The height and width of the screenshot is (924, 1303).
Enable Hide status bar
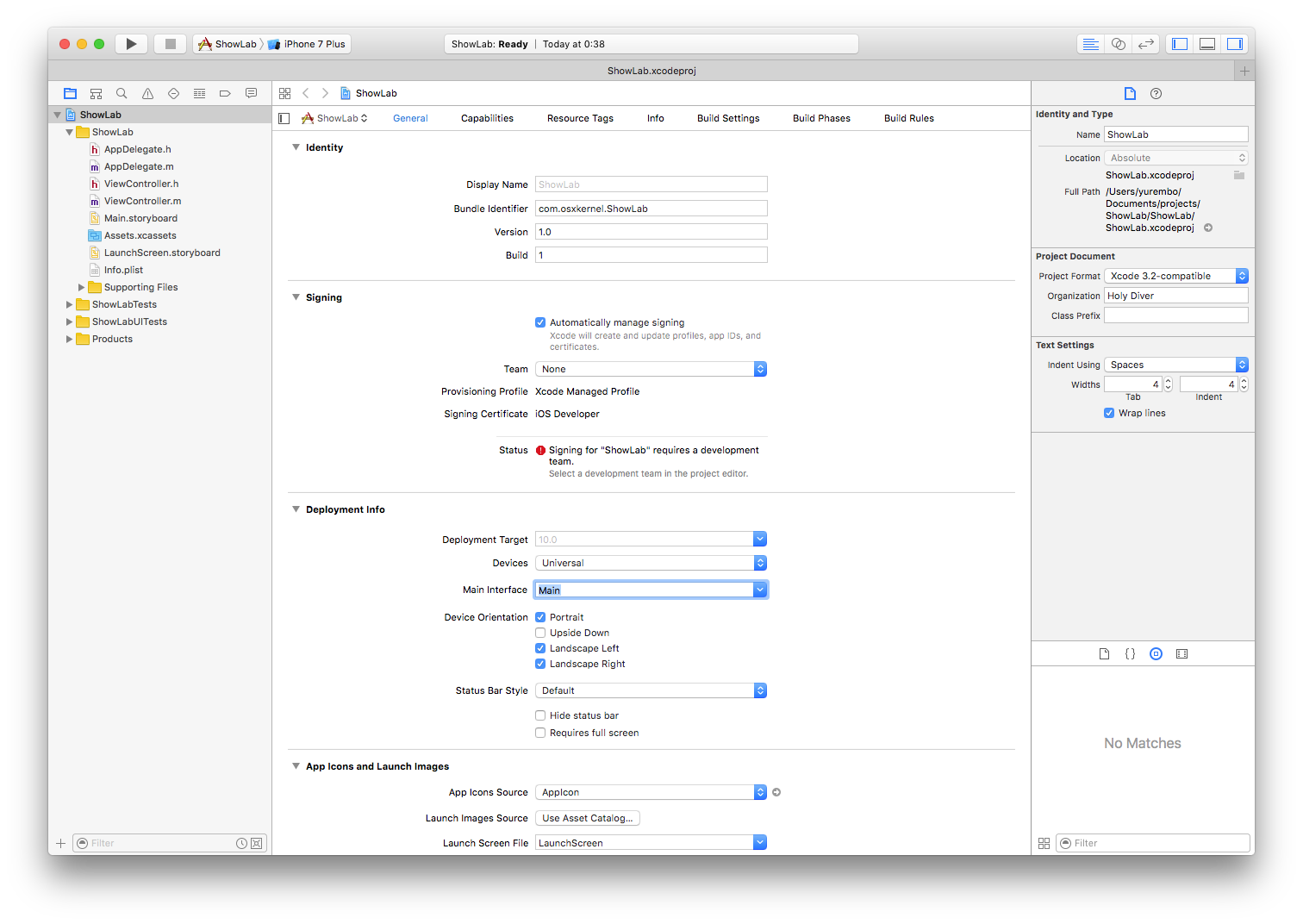coord(540,715)
